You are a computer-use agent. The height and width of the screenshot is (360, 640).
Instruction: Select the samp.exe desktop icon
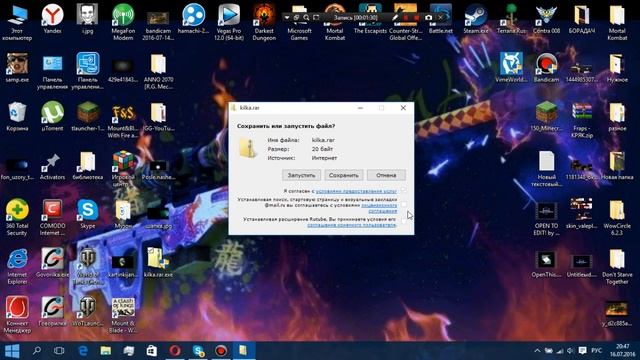(x=17, y=68)
